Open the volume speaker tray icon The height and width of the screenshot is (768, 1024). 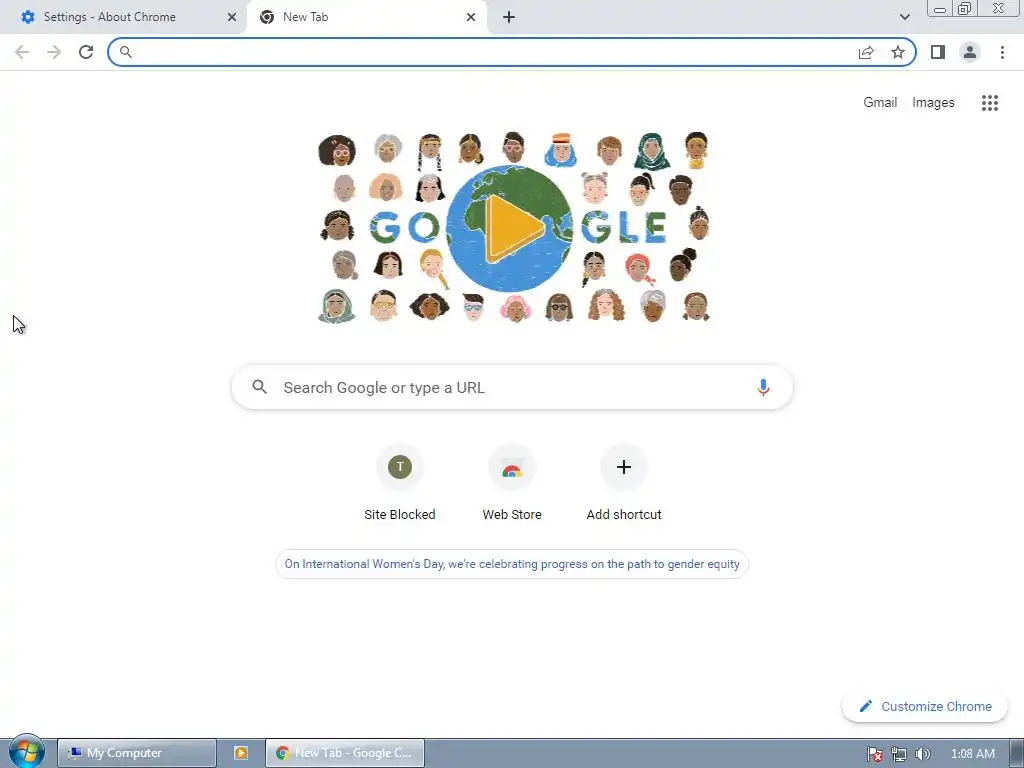pos(922,754)
